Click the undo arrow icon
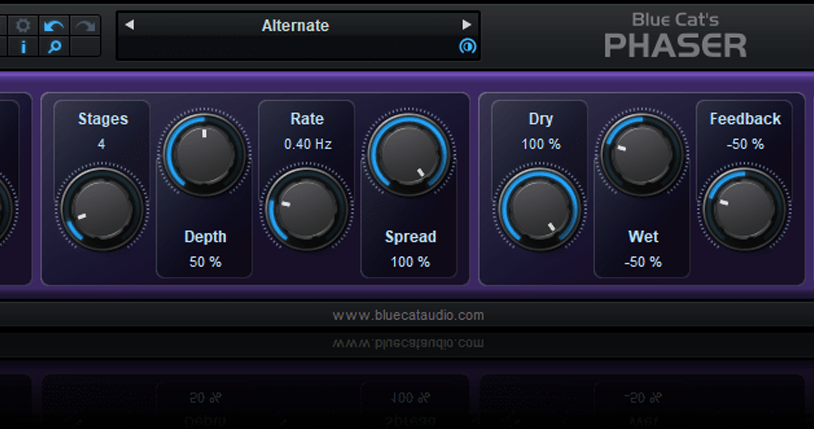The image size is (814, 429). [x=54, y=25]
